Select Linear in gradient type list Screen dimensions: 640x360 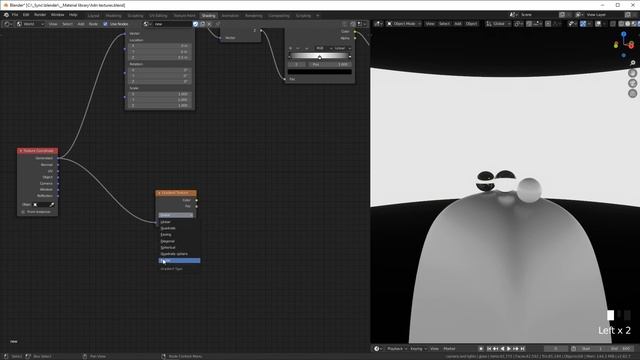pyautogui.click(x=179, y=222)
